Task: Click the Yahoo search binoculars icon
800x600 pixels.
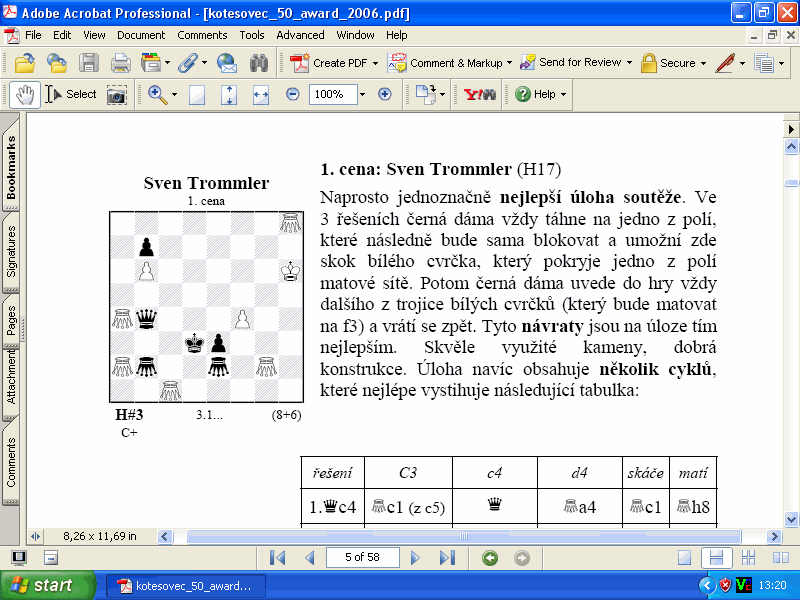Action: [x=480, y=94]
